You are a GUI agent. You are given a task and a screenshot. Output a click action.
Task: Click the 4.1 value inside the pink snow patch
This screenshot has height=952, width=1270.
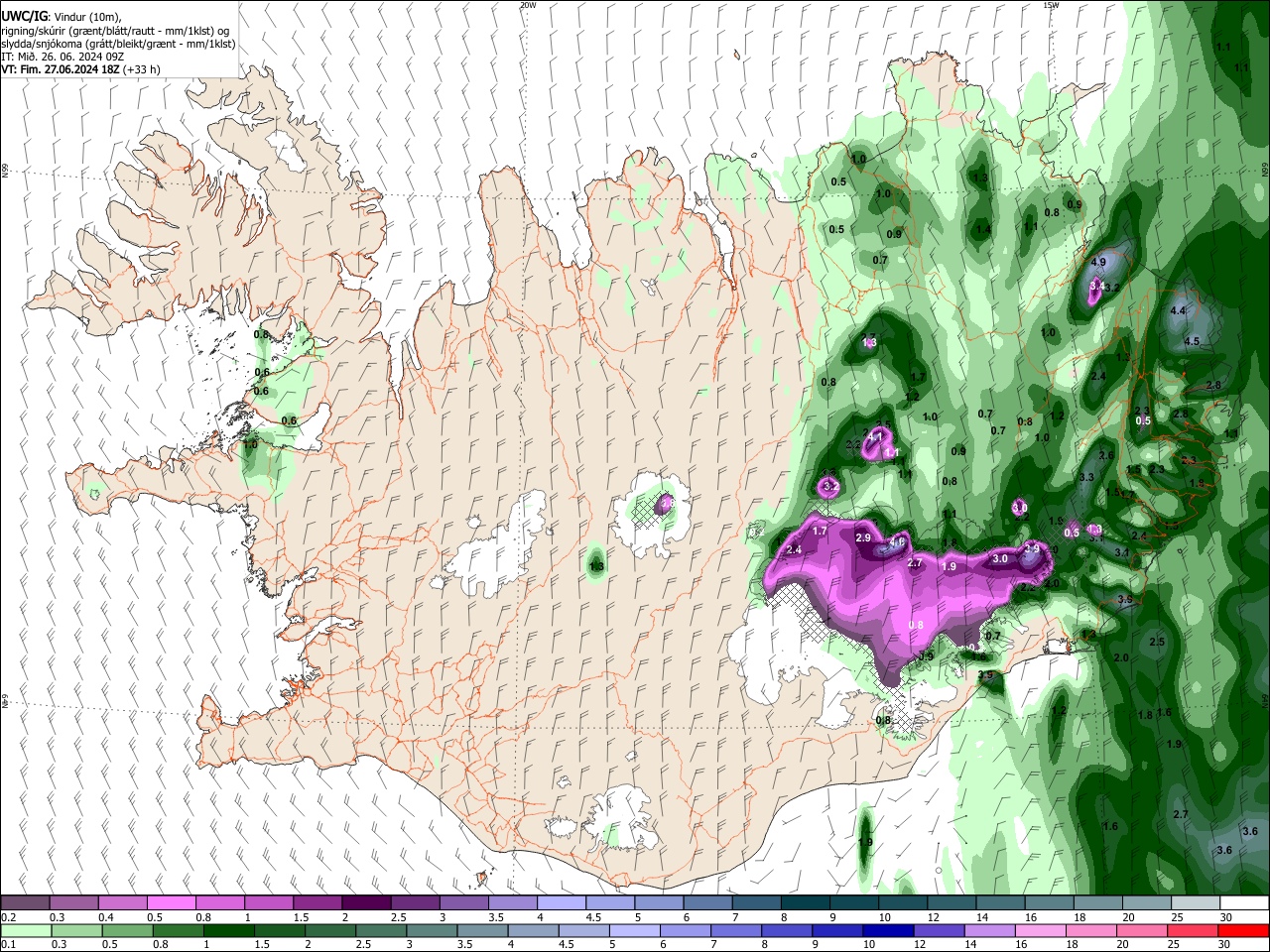click(876, 435)
